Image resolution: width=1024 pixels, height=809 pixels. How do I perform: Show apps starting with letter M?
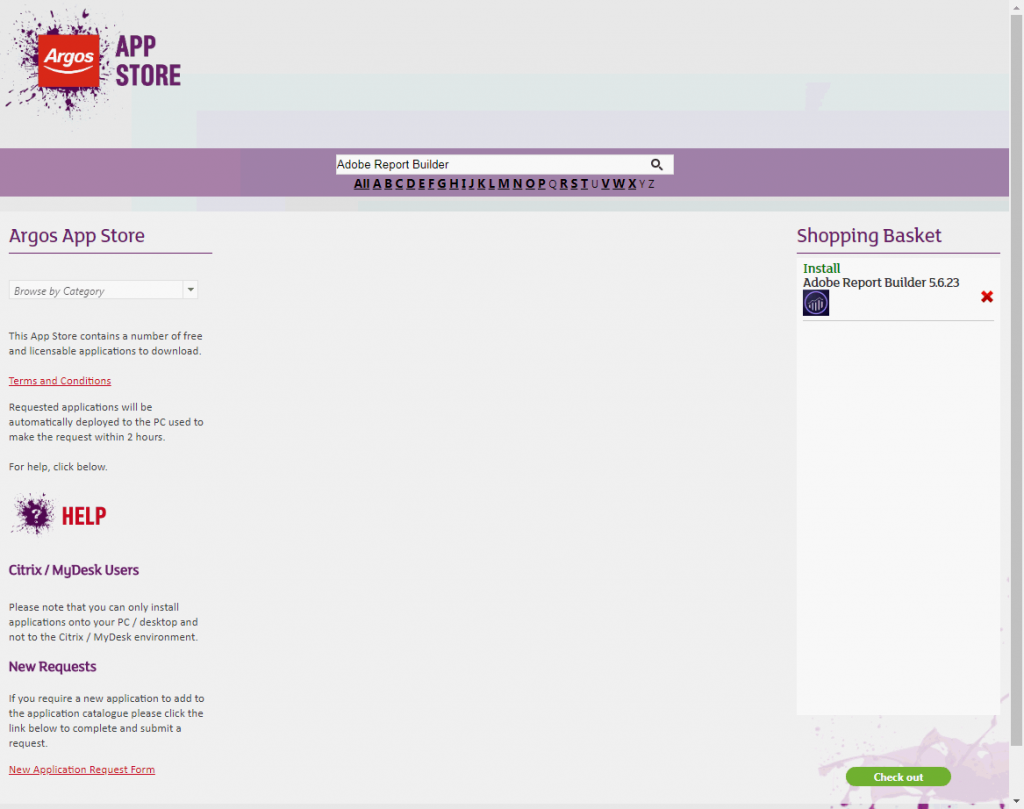pyautogui.click(x=504, y=184)
